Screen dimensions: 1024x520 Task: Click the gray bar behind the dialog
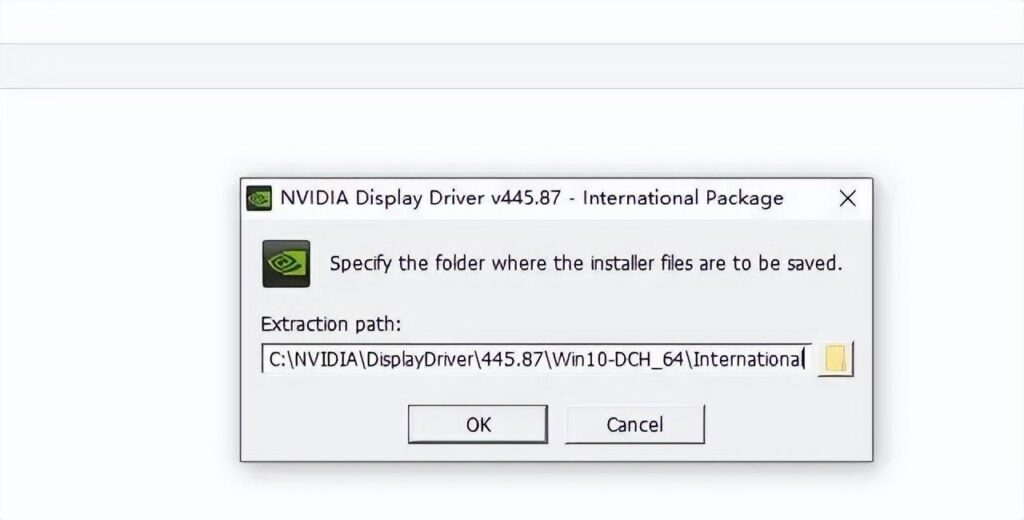pos(512,66)
